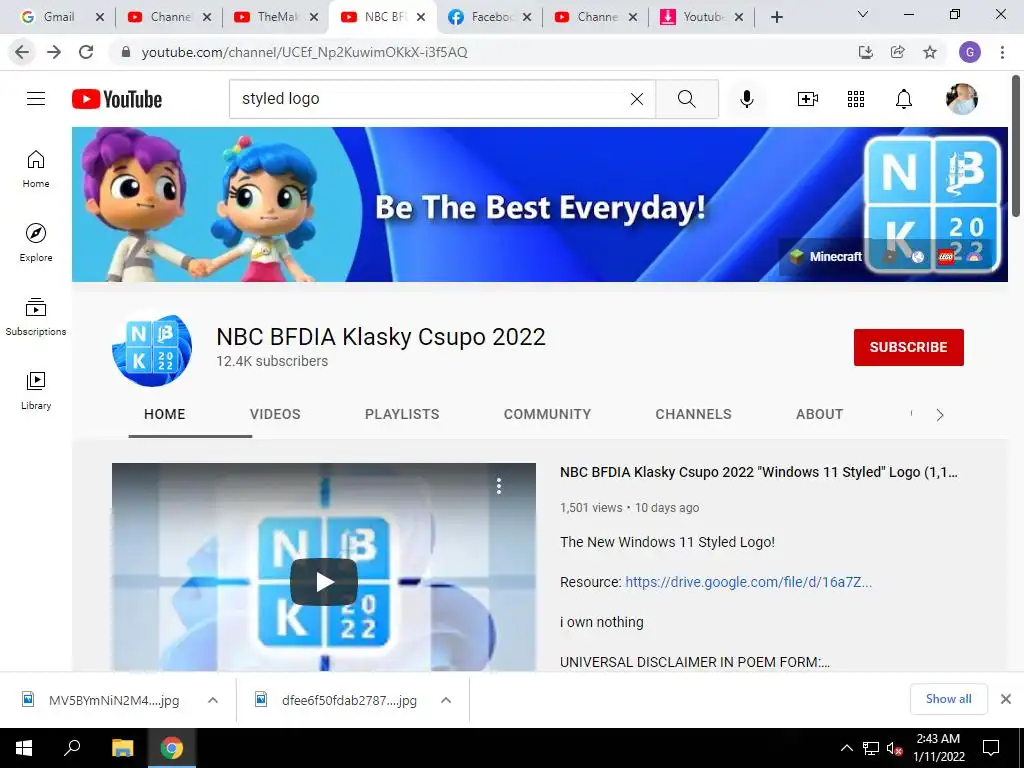Click the 12.4K subscribers text
The image size is (1024, 768).
[272, 361]
